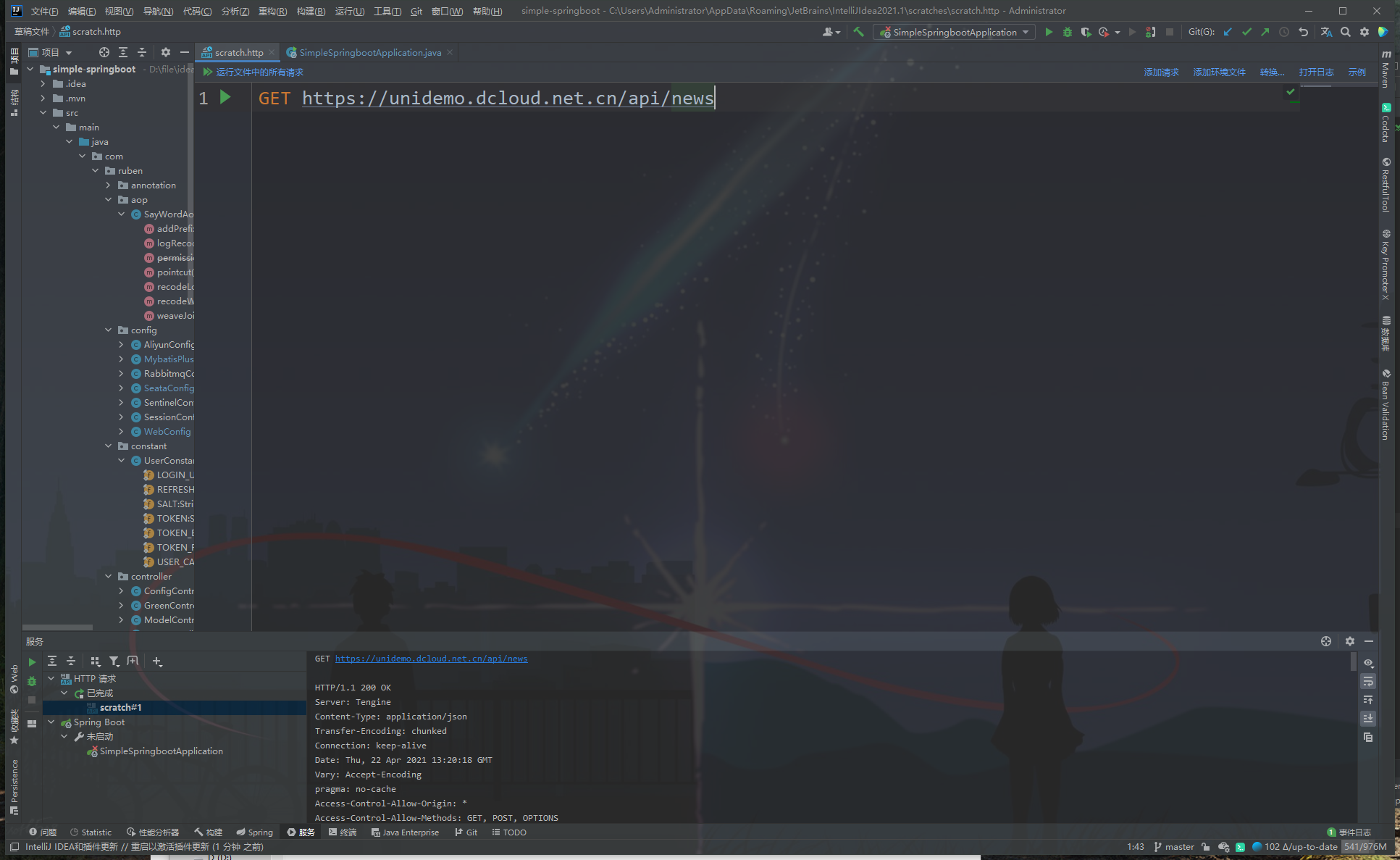Toggle soft-wrap in response output panel
Screen dimensions: 1400x860
click(x=1368, y=681)
